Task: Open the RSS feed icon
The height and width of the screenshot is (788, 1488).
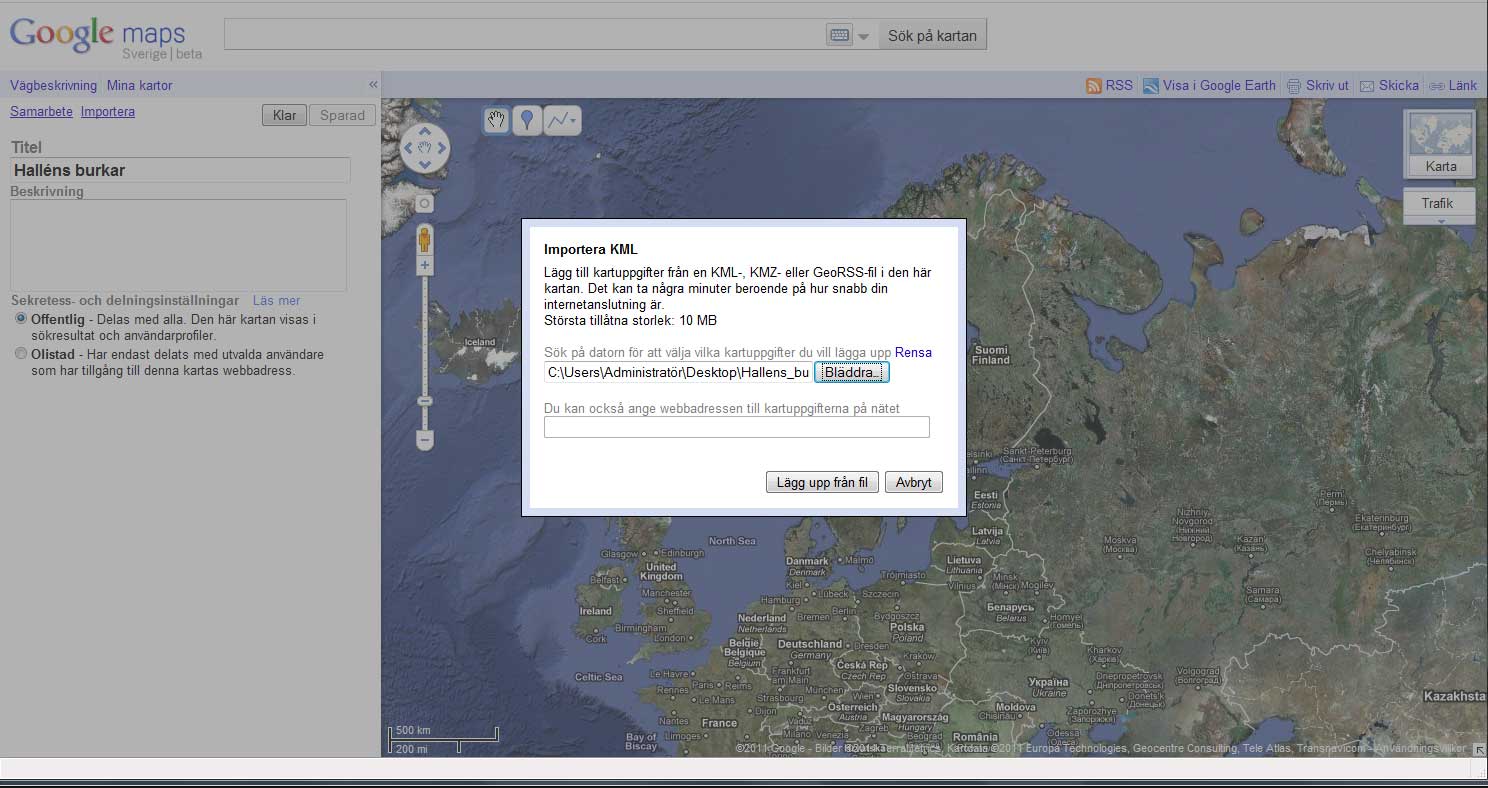Action: pyautogui.click(x=1094, y=86)
